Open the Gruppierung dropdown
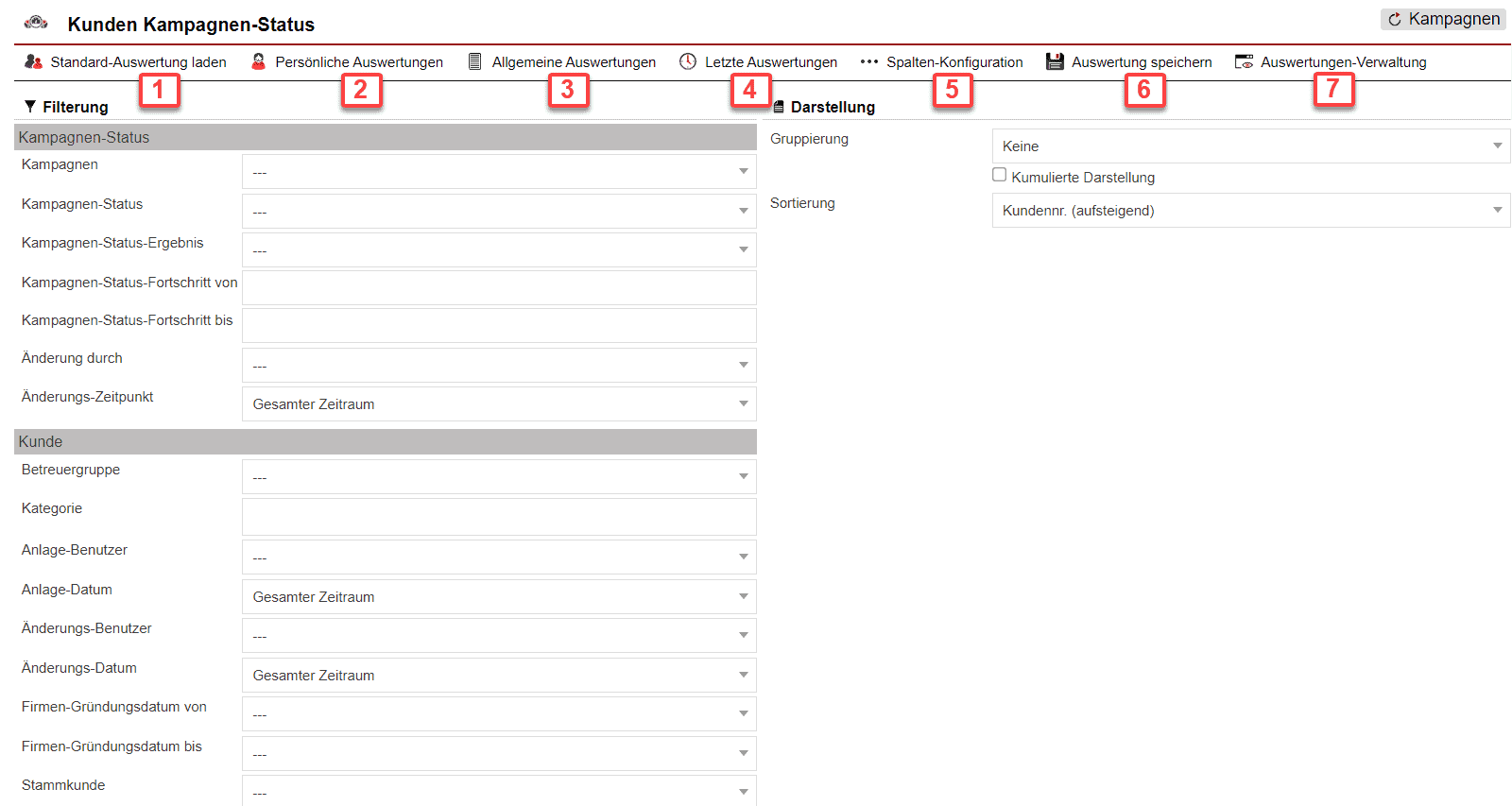Screen dimensions: 1512x806 (1250, 146)
